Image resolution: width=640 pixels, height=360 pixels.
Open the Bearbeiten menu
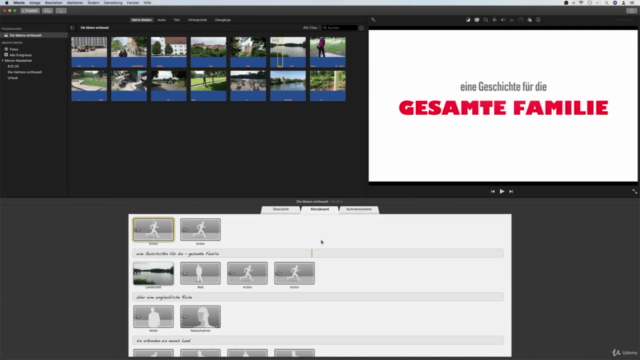point(53,2)
